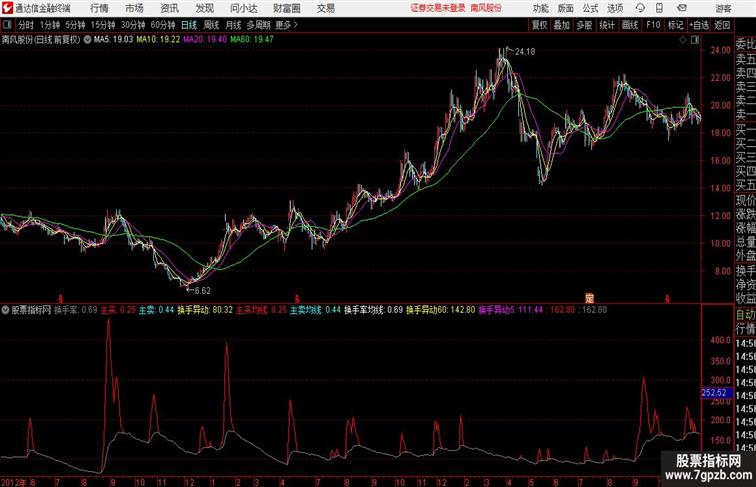Switch to the 周线 period tab
This screenshot has height=487, width=756.
pos(211,25)
